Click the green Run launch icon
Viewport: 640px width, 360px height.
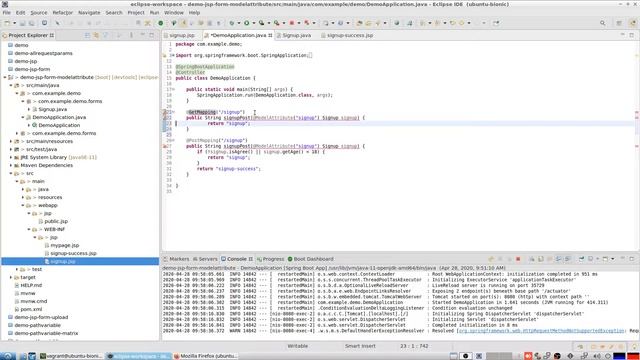(x=247, y=23)
